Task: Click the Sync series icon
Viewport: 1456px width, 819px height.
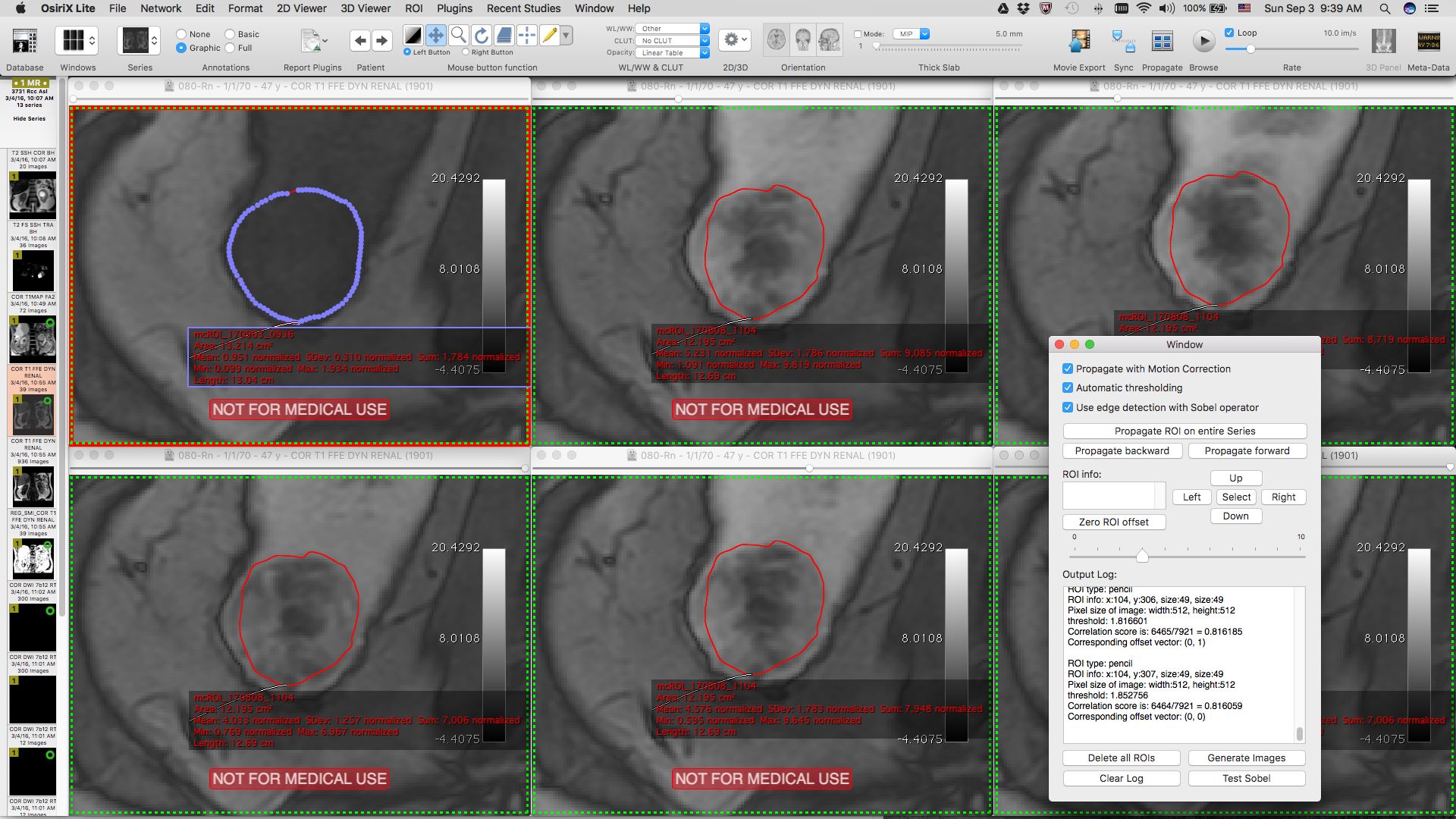Action: (1123, 40)
